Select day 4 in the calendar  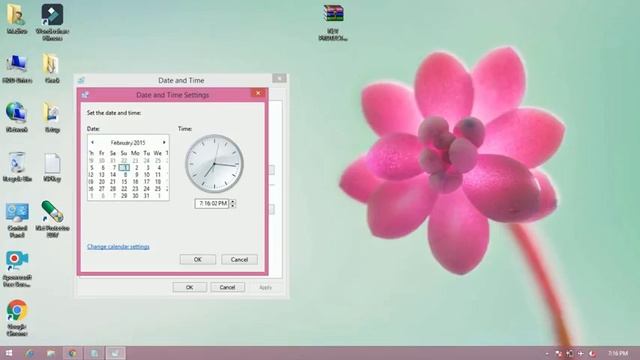159,168
